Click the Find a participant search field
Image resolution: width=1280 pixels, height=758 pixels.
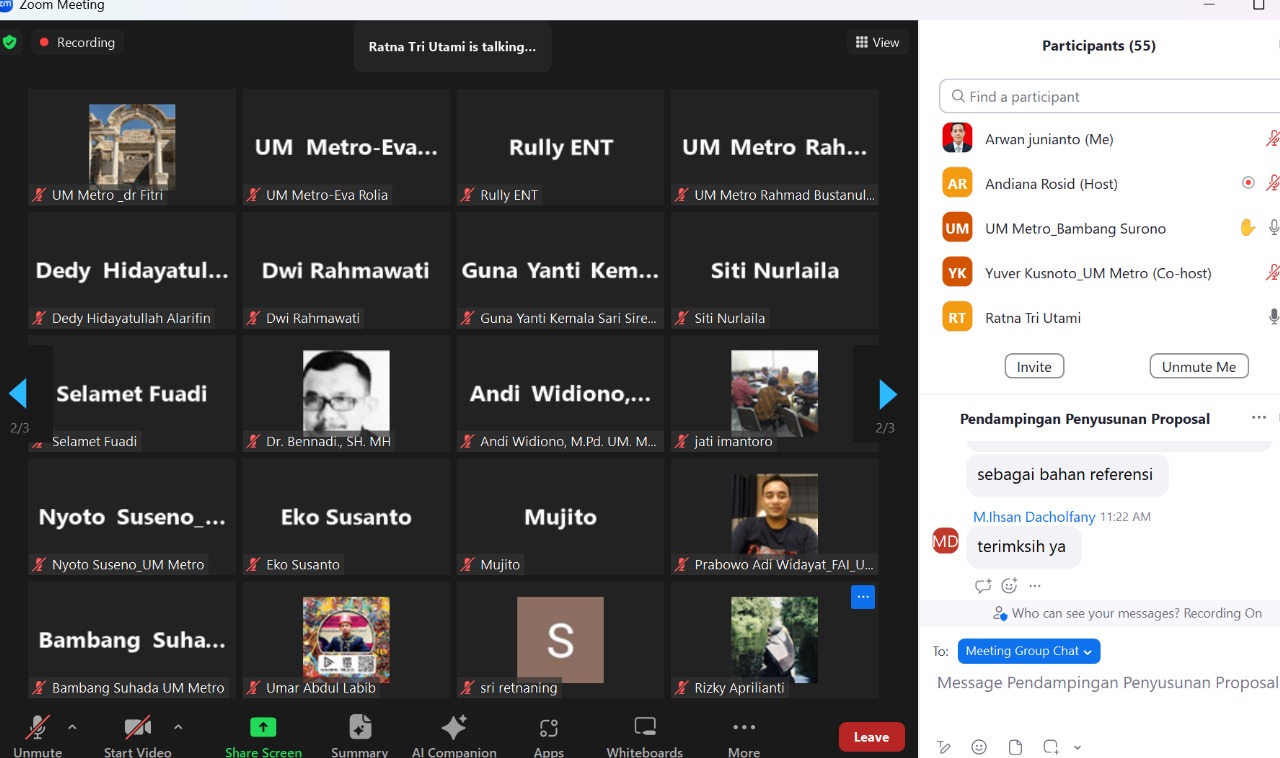[1110, 97]
